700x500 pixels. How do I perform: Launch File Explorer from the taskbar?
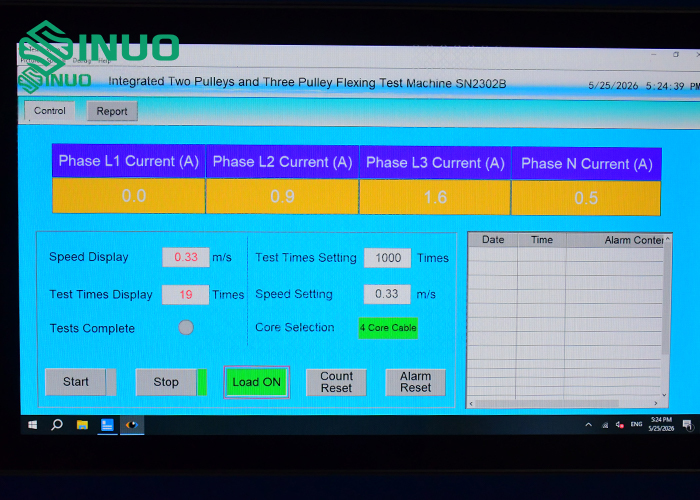[x=82, y=425]
